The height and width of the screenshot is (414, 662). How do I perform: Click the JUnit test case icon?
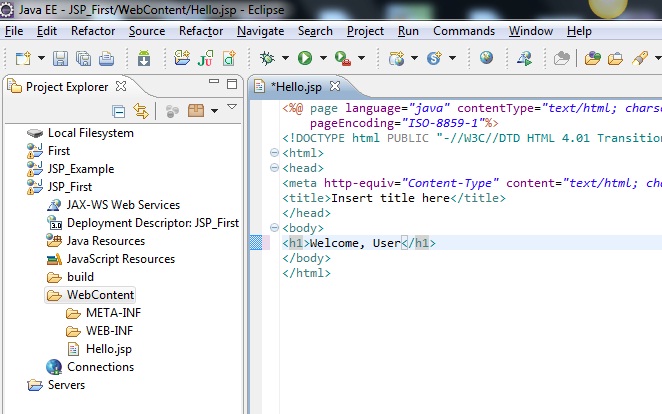(x=205, y=58)
